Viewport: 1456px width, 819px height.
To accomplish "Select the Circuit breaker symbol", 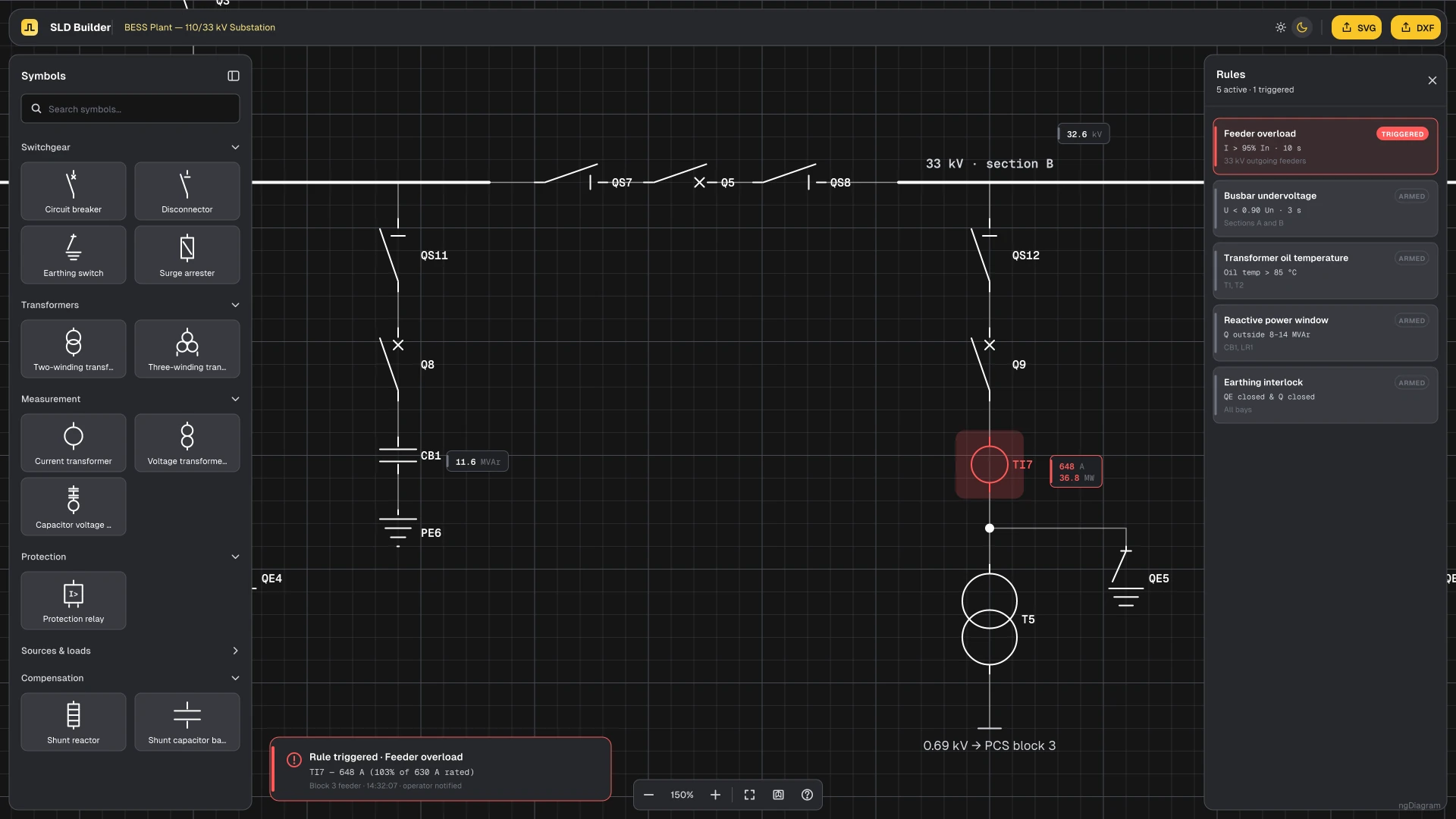I will [x=74, y=191].
